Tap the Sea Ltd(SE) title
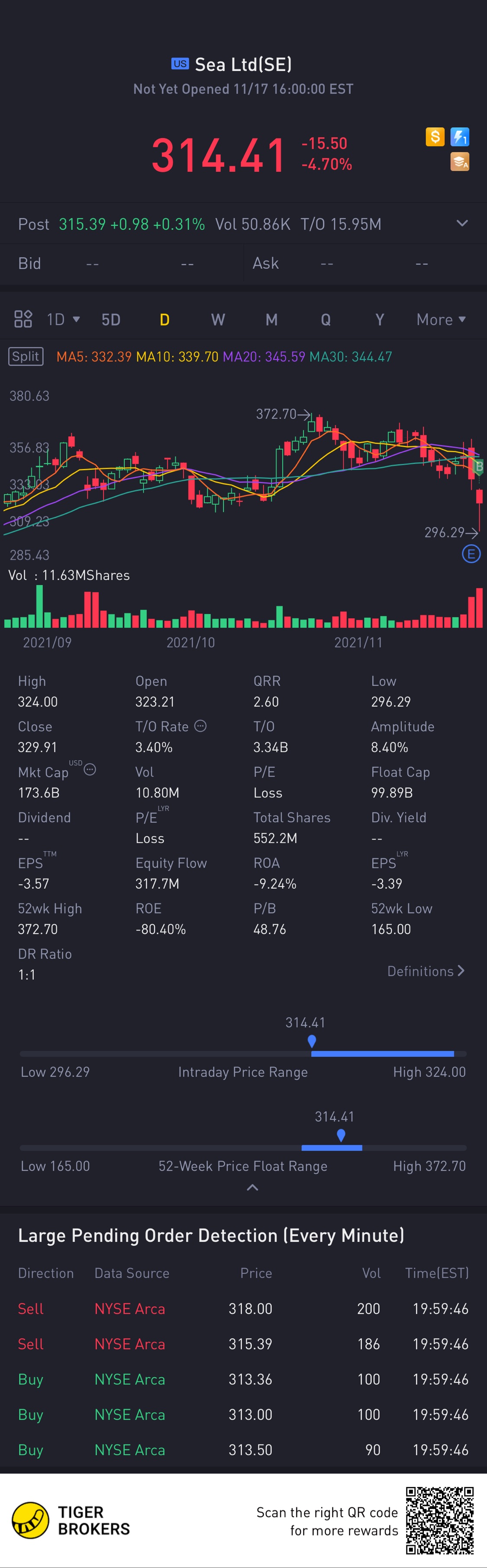The height and width of the screenshot is (1568, 487). (243, 64)
